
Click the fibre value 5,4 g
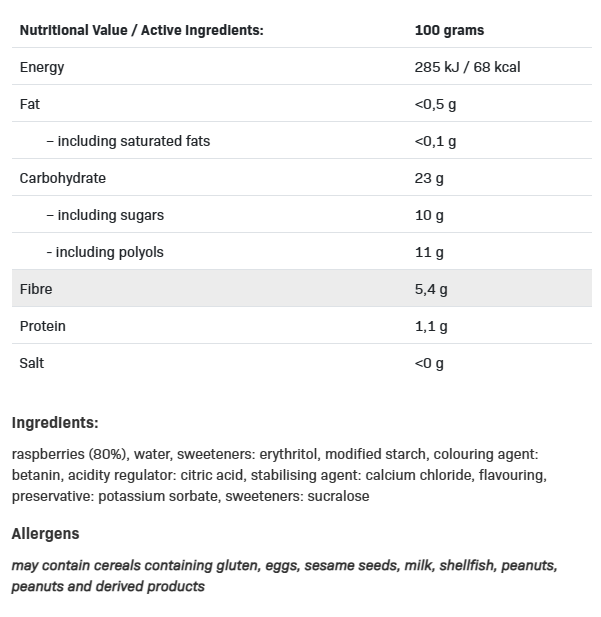[x=431, y=289]
